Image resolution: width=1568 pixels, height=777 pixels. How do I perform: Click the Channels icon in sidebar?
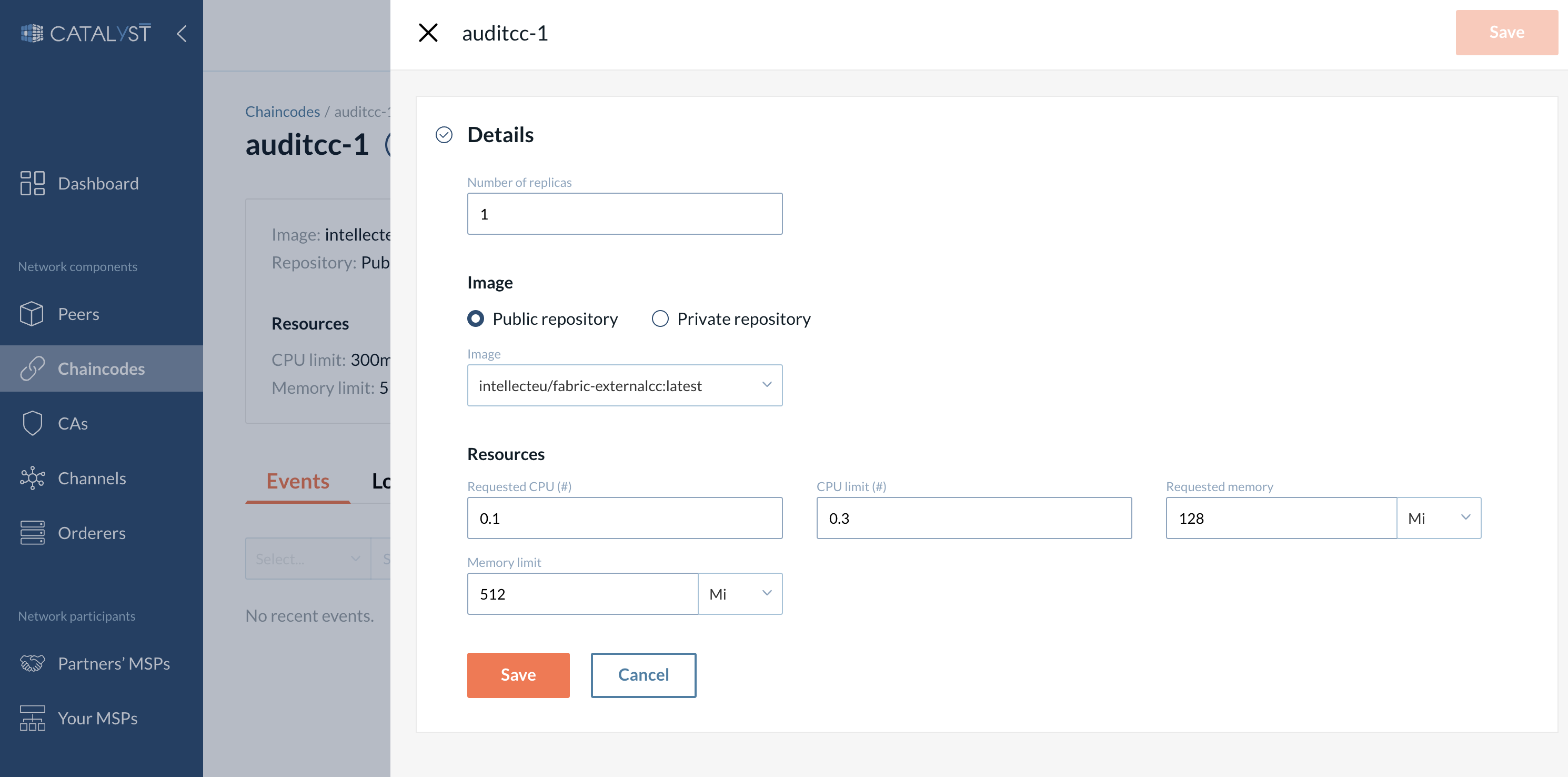point(33,477)
